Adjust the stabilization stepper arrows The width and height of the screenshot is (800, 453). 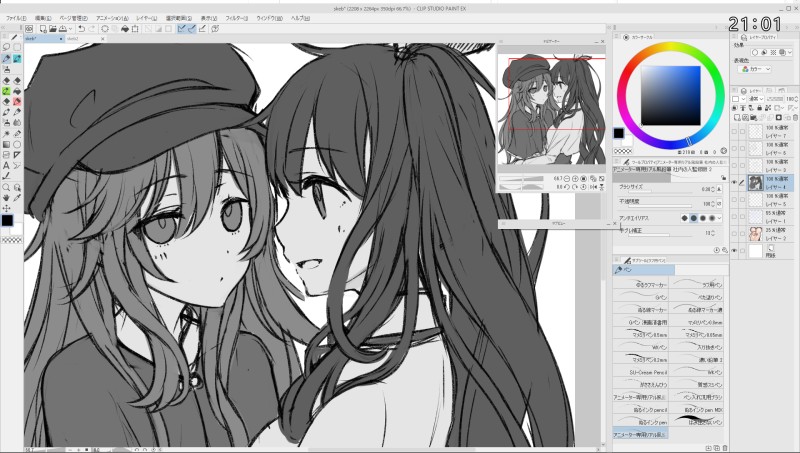coord(713,233)
